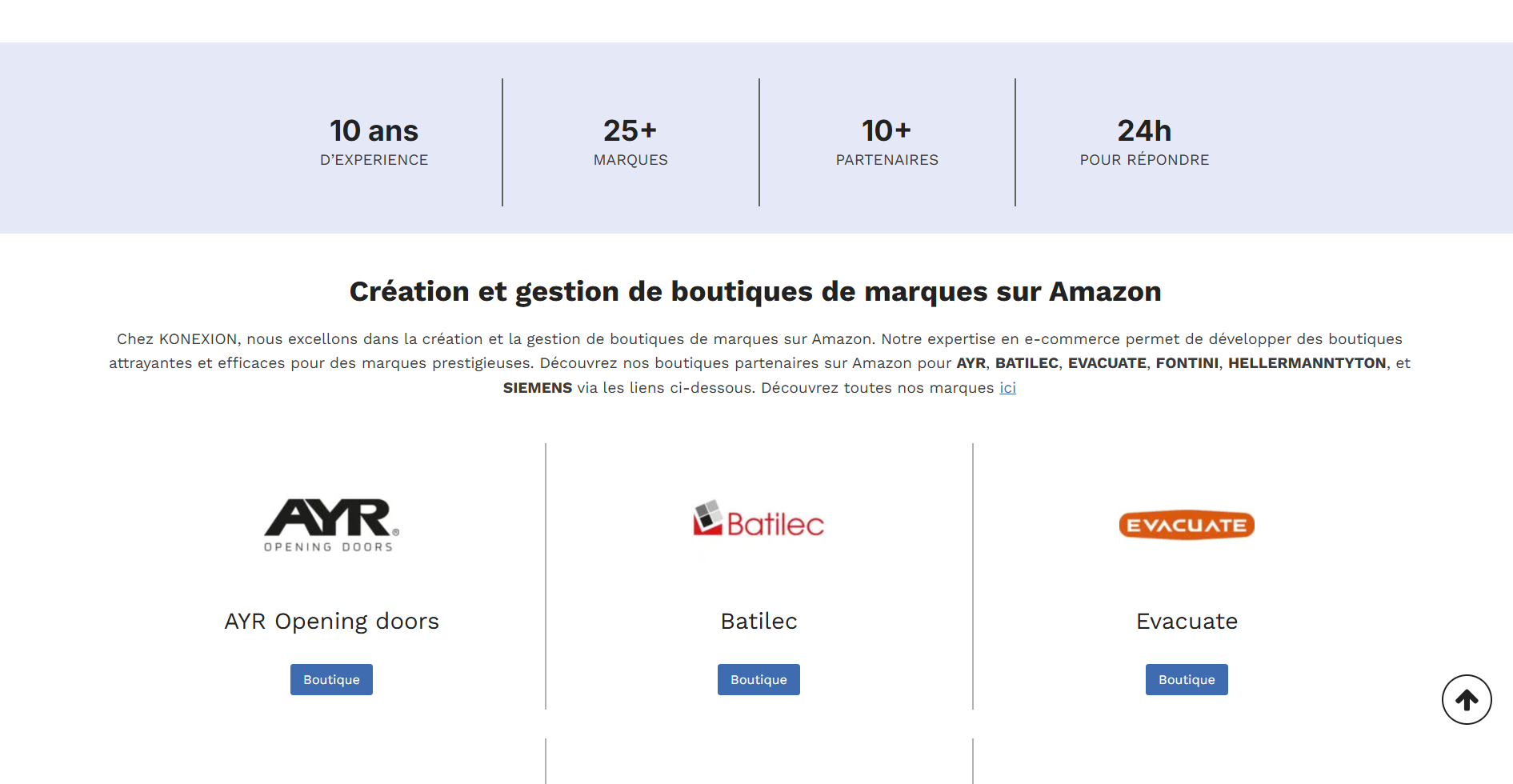Image resolution: width=1513 pixels, height=784 pixels.
Task: Click the bold HELLERMANNTYTON brand mention
Action: [x=1306, y=363]
